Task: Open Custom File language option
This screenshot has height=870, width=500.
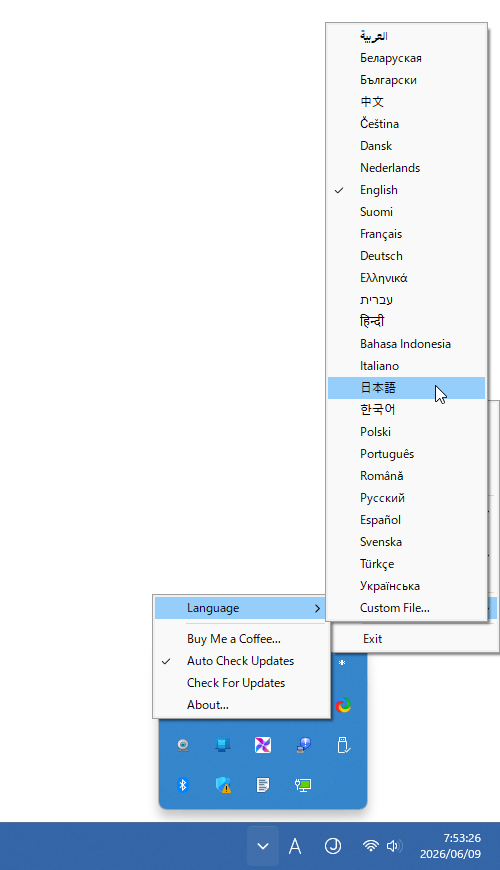Action: 406,608
